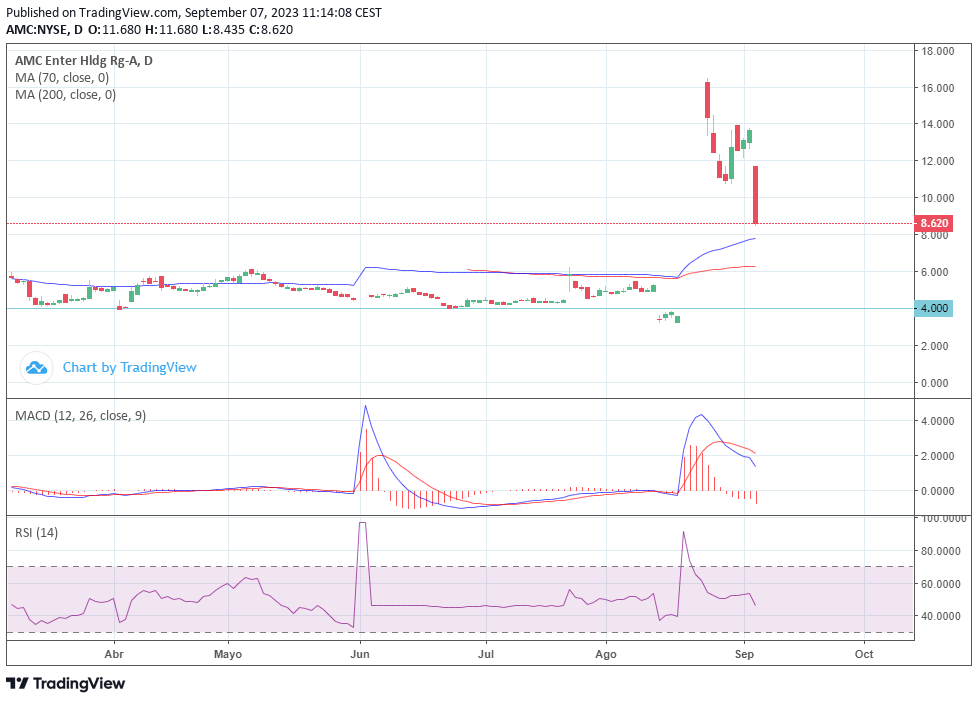Viewport: 978px width, 702px height.
Task: Click the 'Mayo' month label on the time axis
Action: [228, 654]
